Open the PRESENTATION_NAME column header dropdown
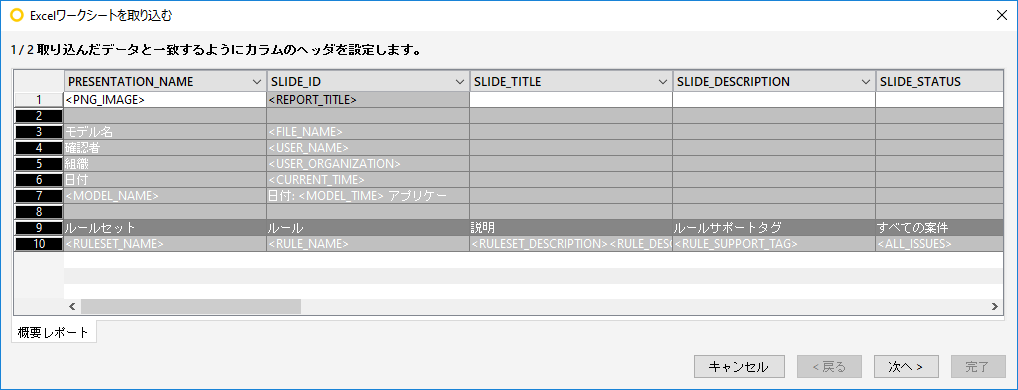The width and height of the screenshot is (1018, 390). (x=256, y=82)
